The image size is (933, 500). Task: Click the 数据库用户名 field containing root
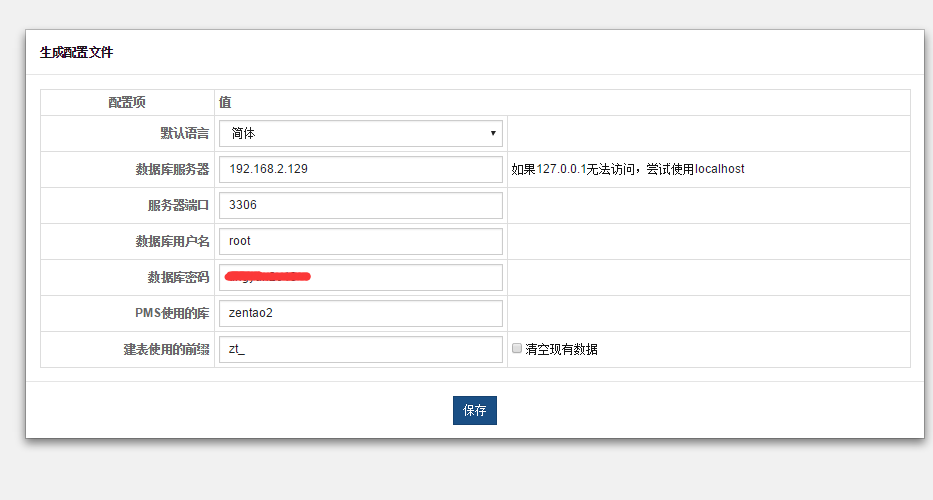click(361, 241)
